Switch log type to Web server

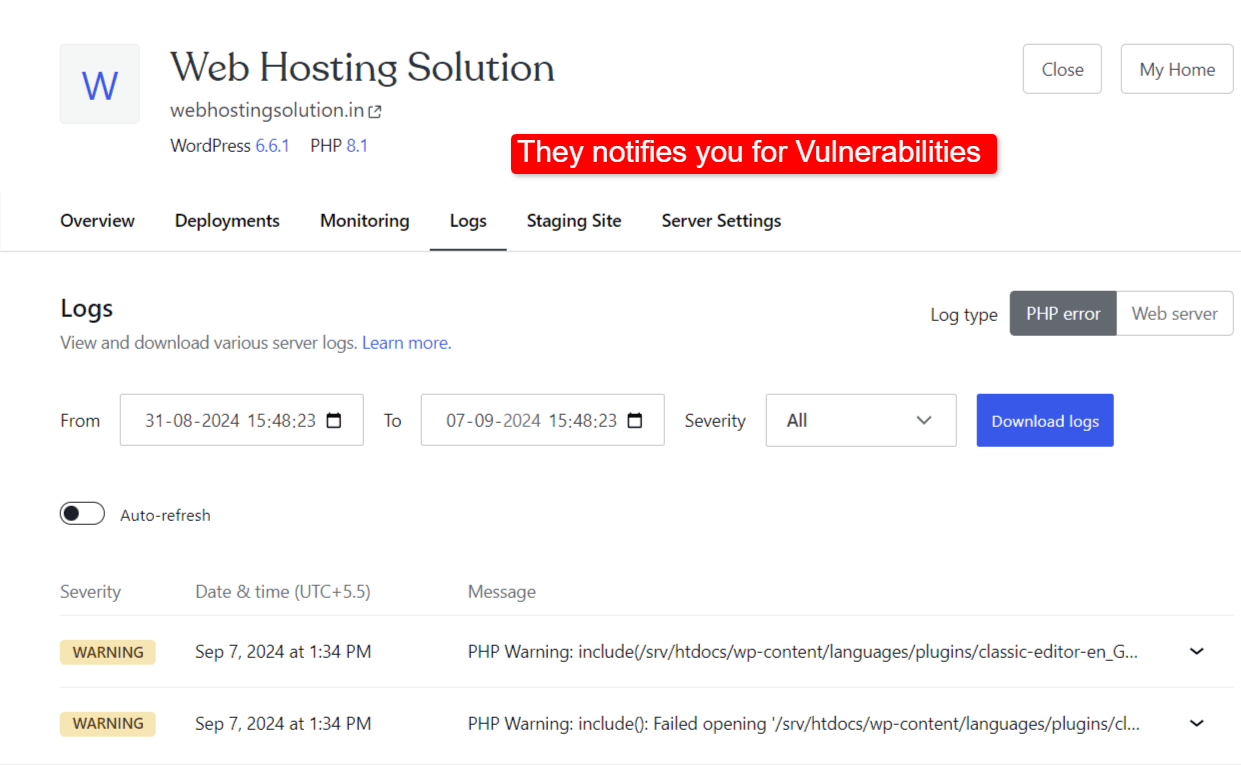[x=1174, y=313]
